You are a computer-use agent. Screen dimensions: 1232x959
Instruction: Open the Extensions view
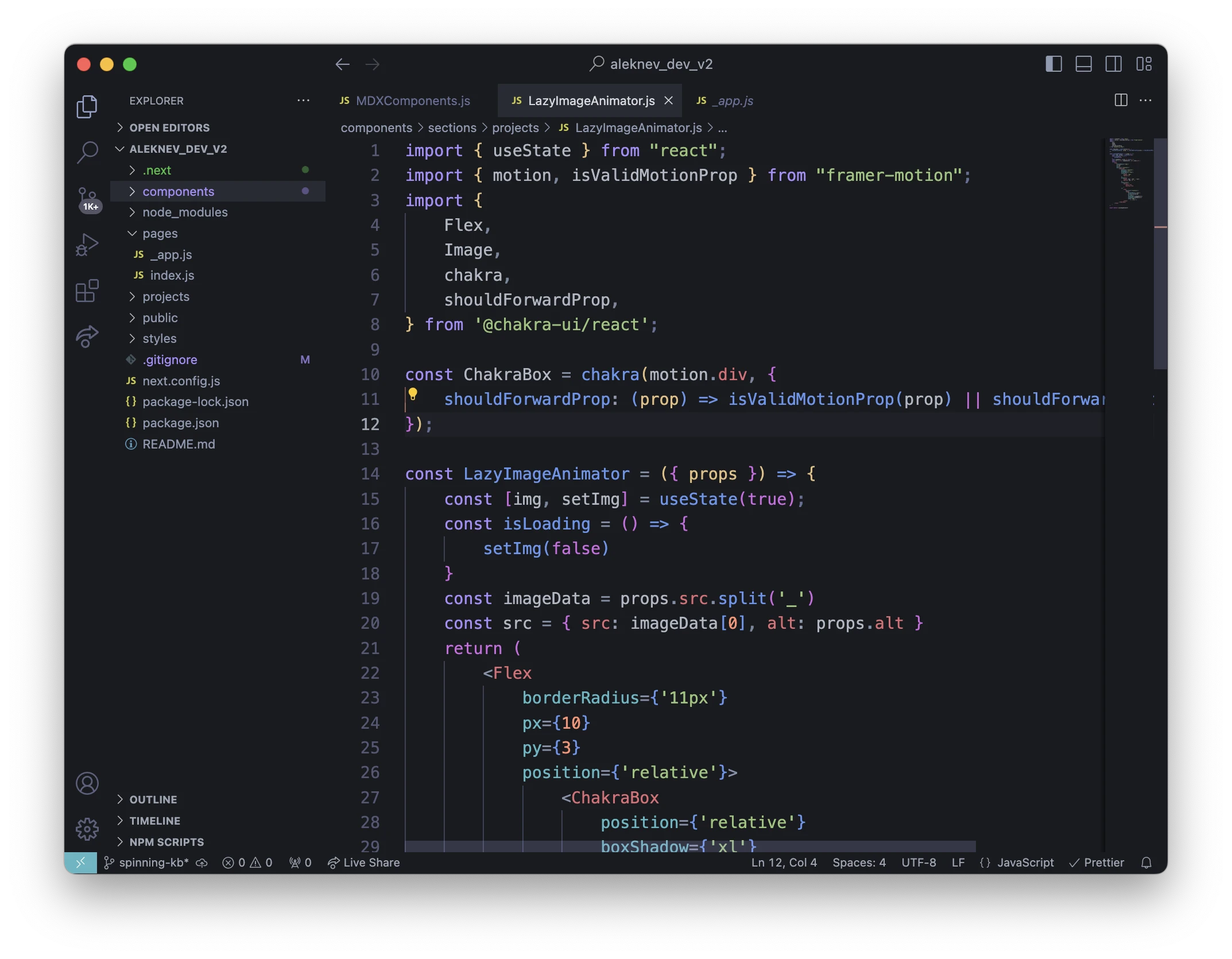[87, 291]
